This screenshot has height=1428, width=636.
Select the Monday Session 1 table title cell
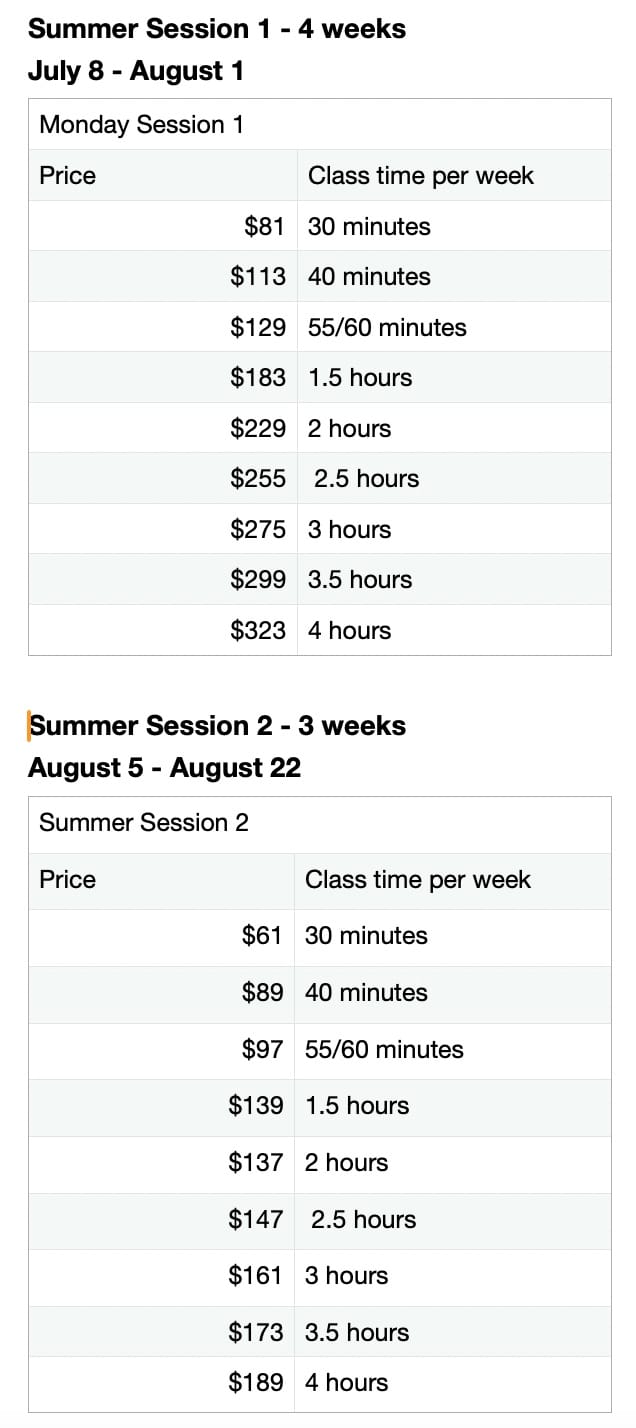click(320, 124)
